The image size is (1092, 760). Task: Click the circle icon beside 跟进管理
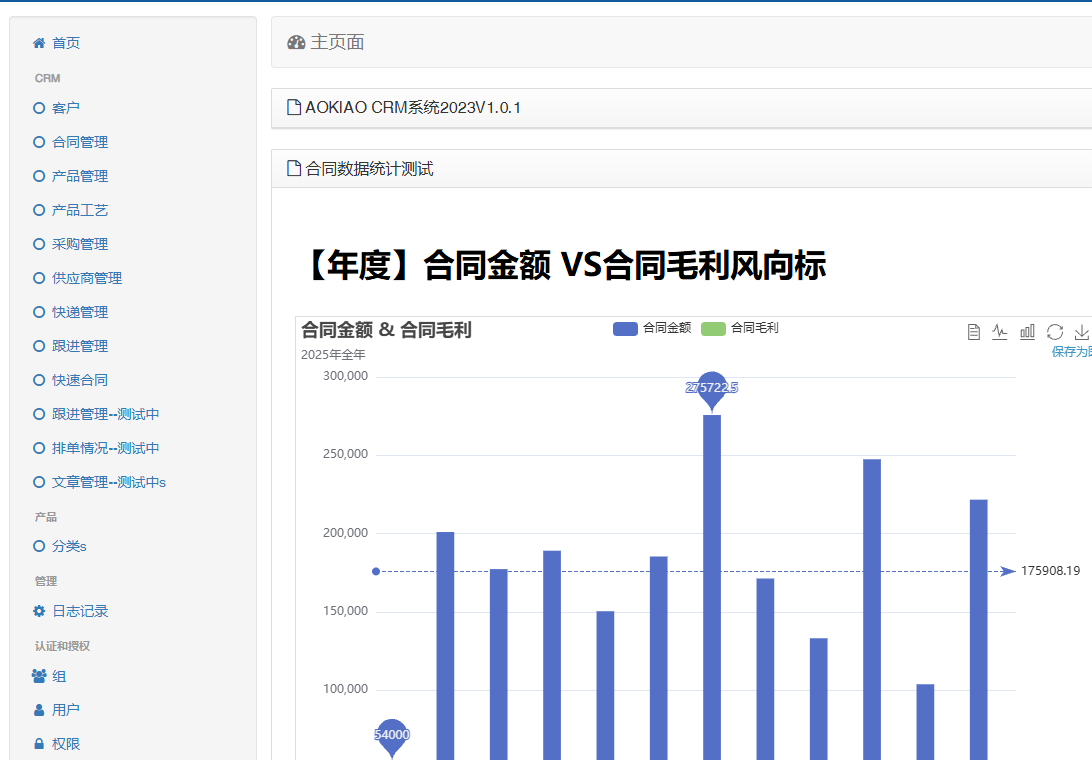point(39,346)
